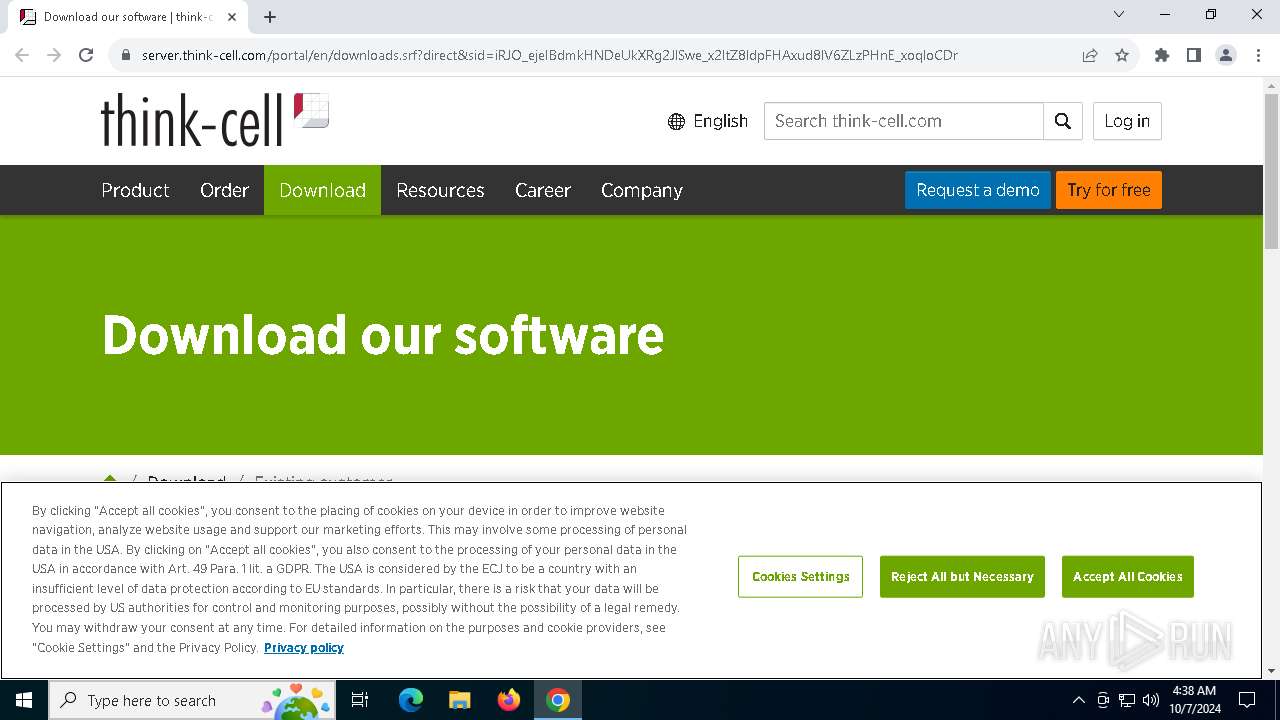Bookmark this page with star

pyautogui.click(x=1122, y=55)
